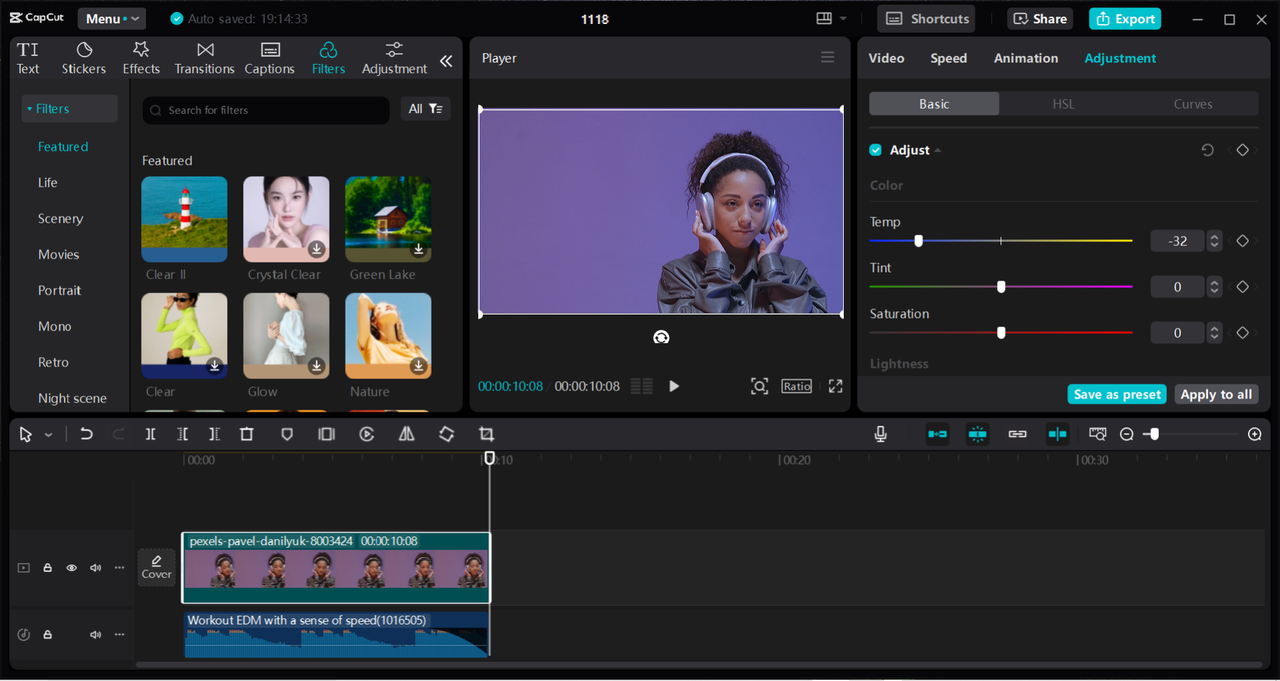The width and height of the screenshot is (1280, 681).
Task: Lock the video track
Action: coord(47,568)
